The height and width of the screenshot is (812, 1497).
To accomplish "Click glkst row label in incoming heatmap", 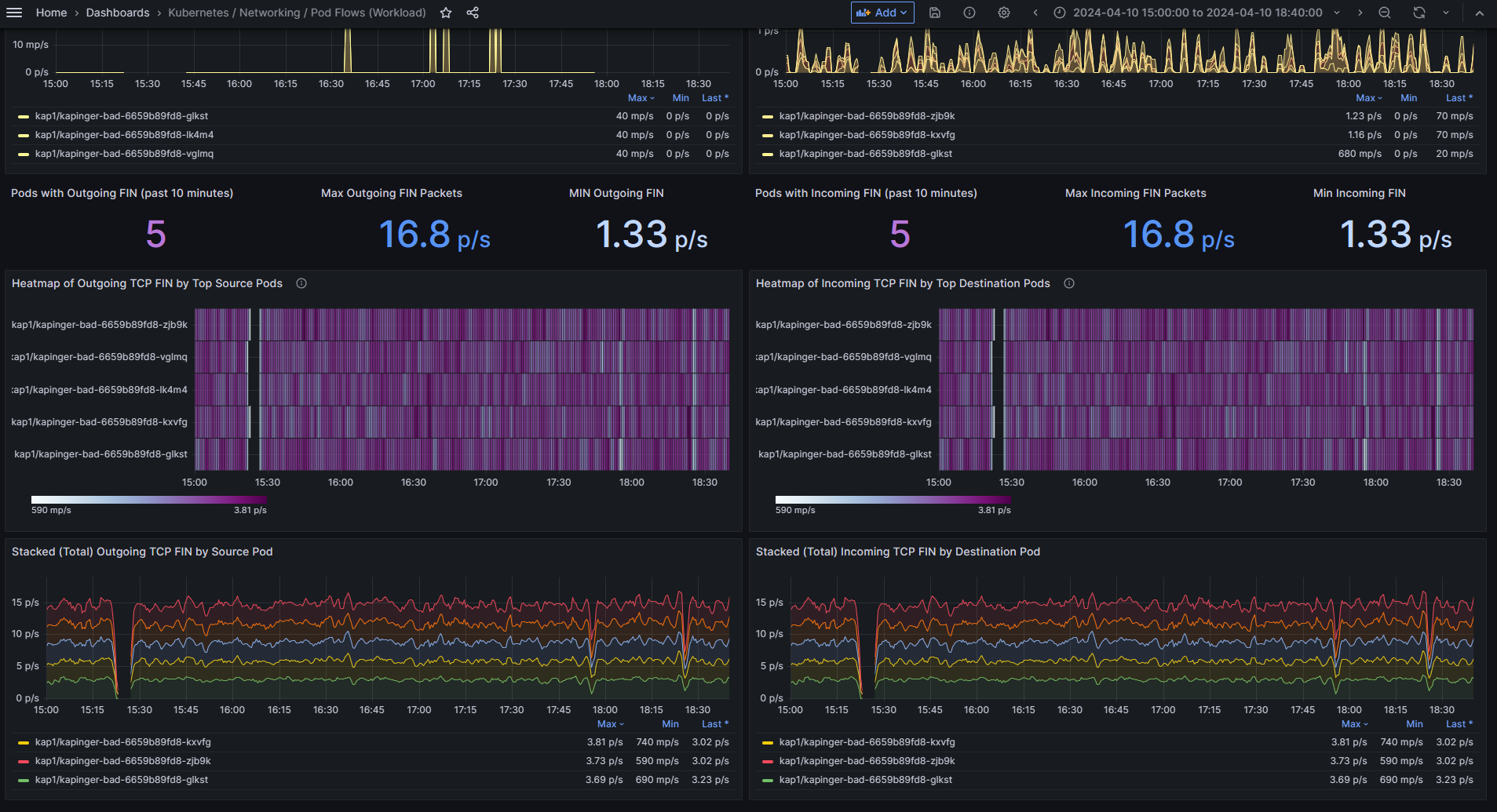I will click(845, 454).
